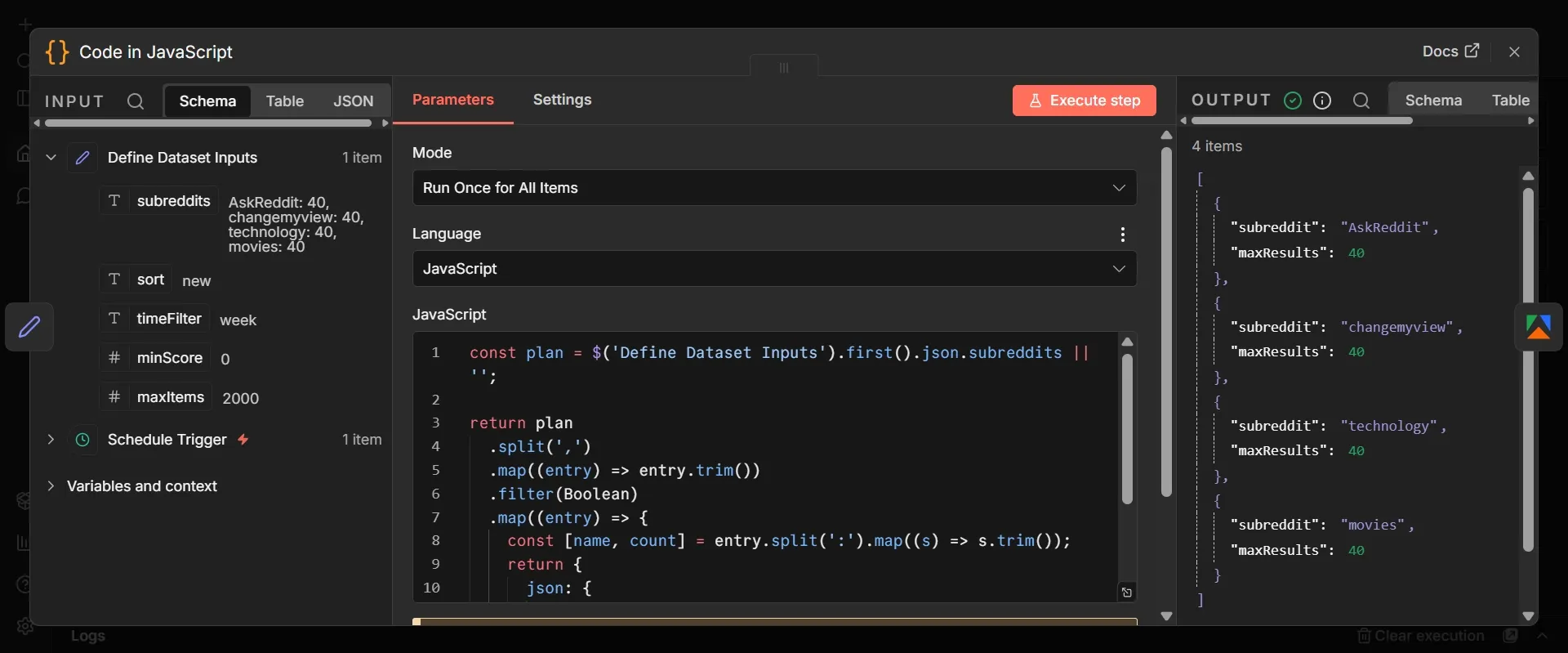Click the text type icon for subreddits

114,201
